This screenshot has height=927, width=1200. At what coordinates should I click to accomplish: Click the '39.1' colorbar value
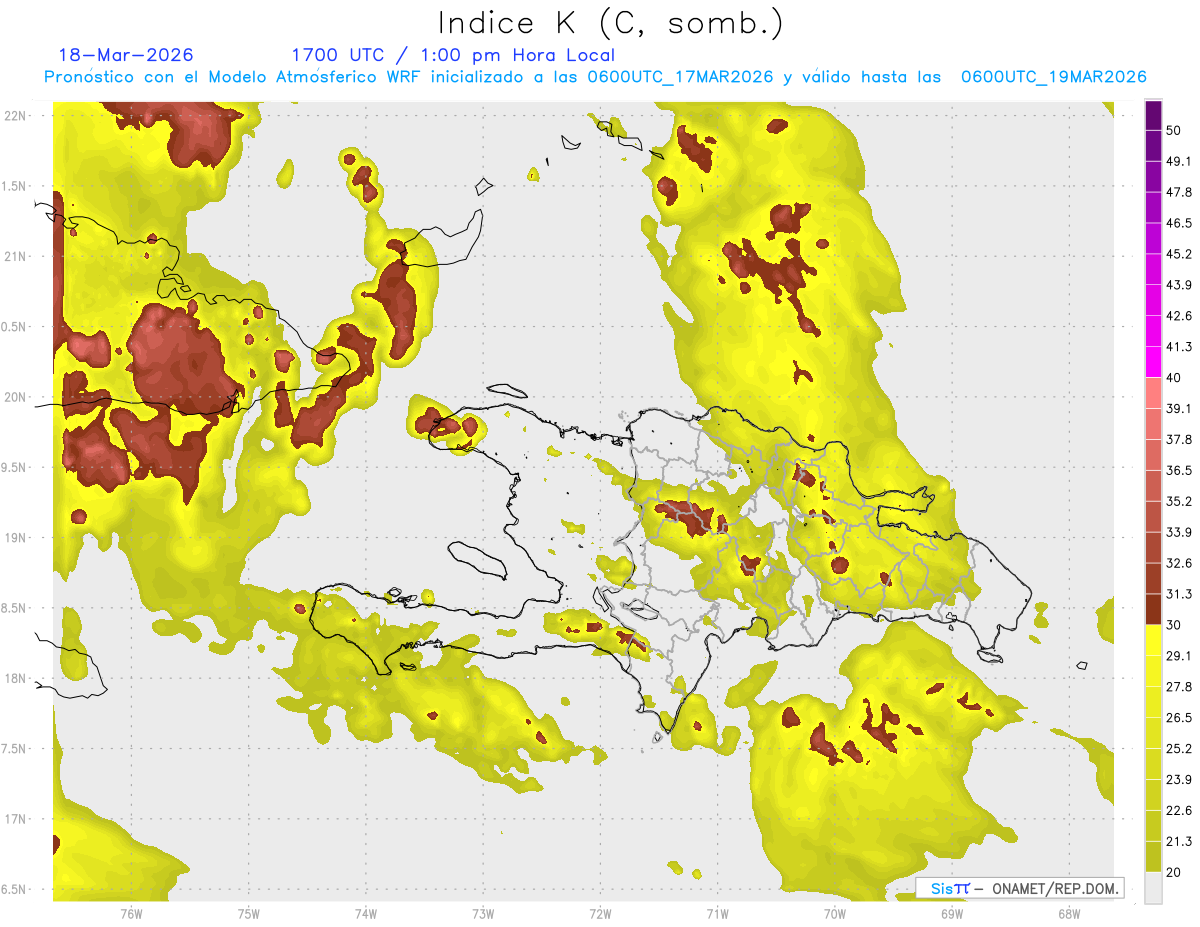1179,409
